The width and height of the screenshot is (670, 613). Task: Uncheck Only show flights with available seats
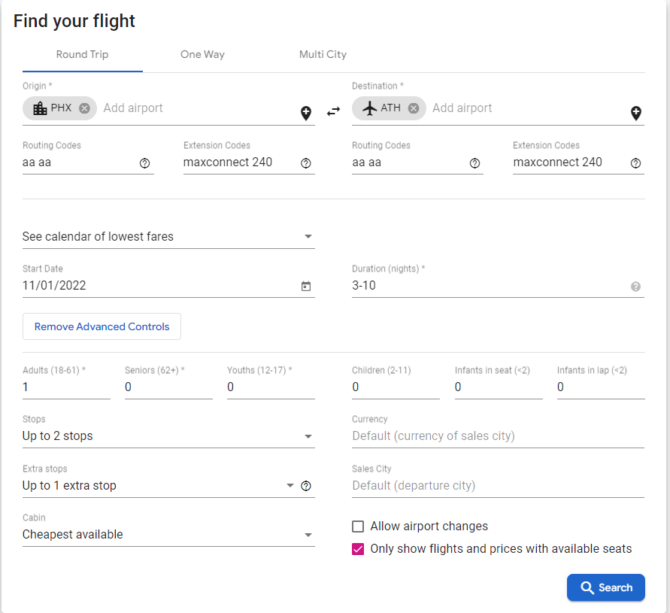coord(358,549)
